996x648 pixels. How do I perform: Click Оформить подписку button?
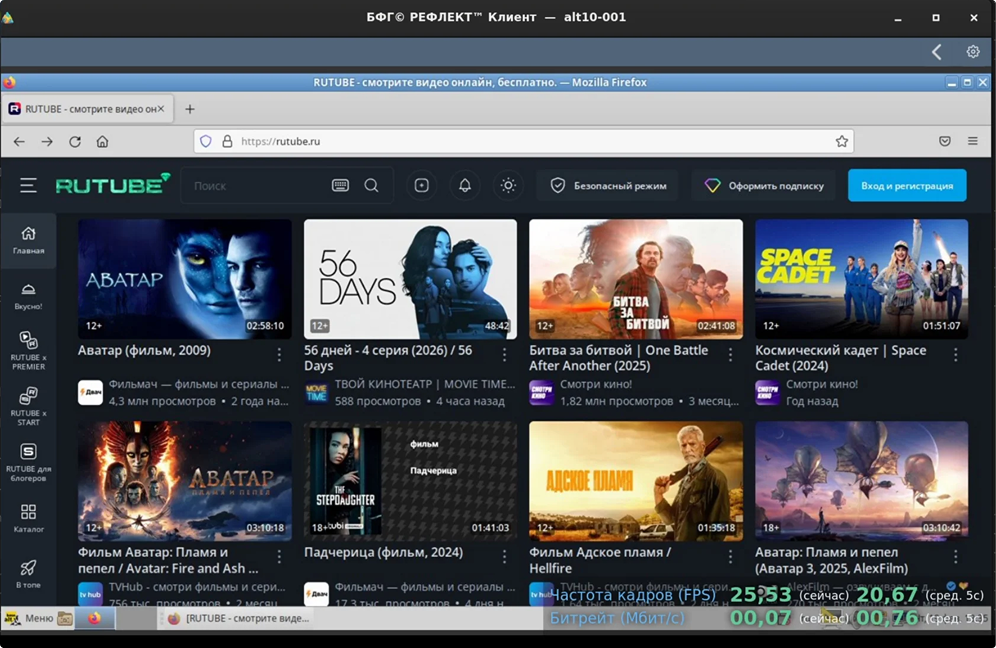pos(764,186)
